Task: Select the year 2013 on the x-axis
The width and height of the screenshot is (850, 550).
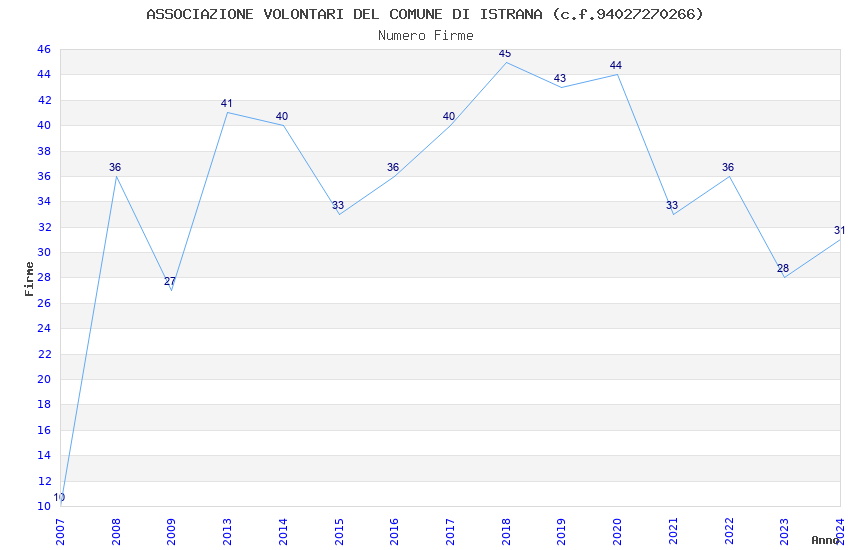Action: pyautogui.click(x=227, y=532)
